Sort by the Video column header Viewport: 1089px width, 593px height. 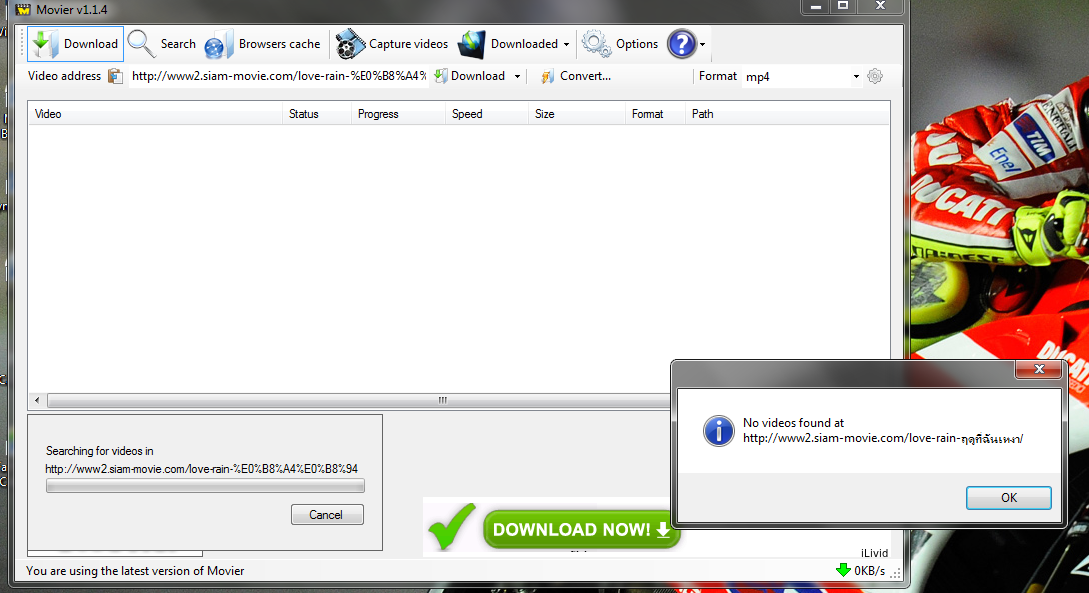156,114
